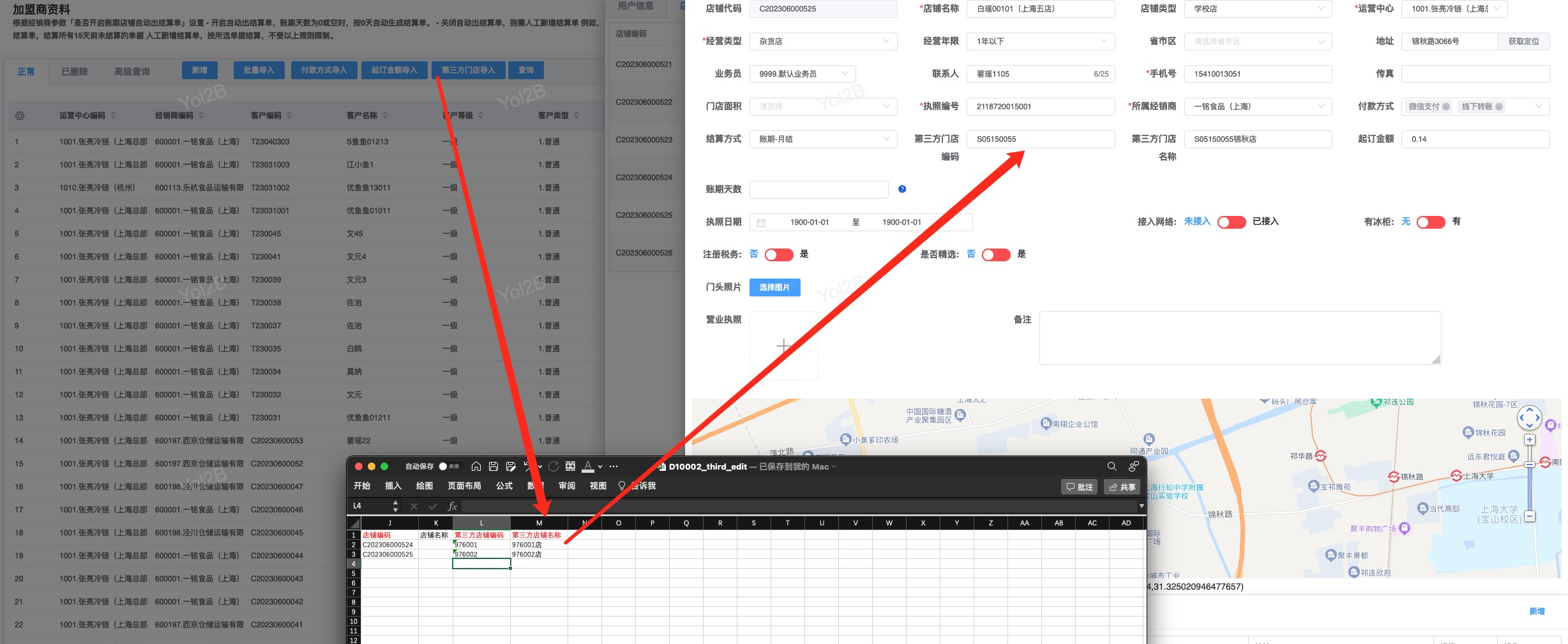Image resolution: width=1568 pixels, height=644 pixels.
Task: Click the 付款方式导入 button
Action: (x=324, y=70)
